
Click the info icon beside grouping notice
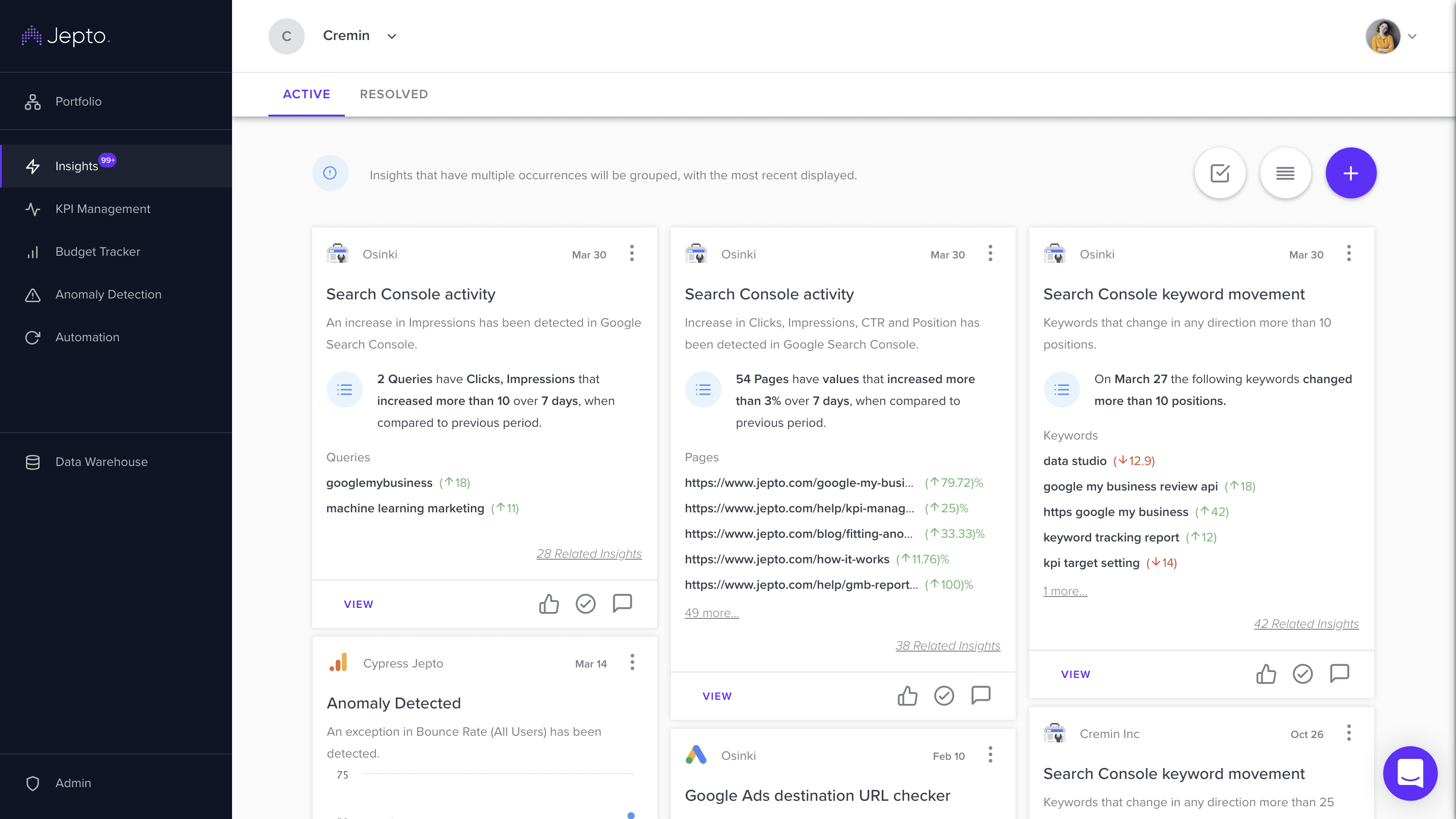330,173
